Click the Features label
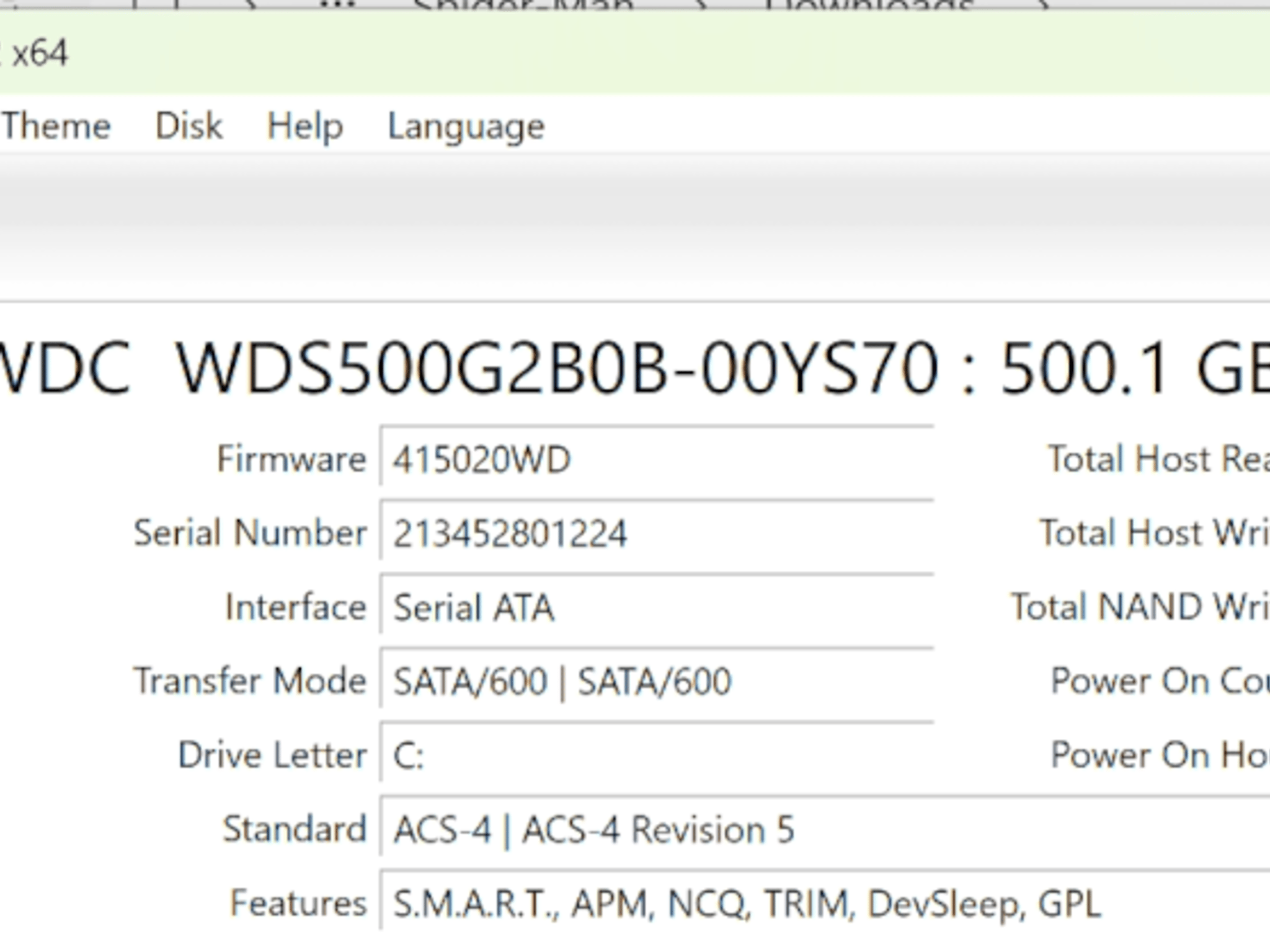The width and height of the screenshot is (1270, 952). 298,902
